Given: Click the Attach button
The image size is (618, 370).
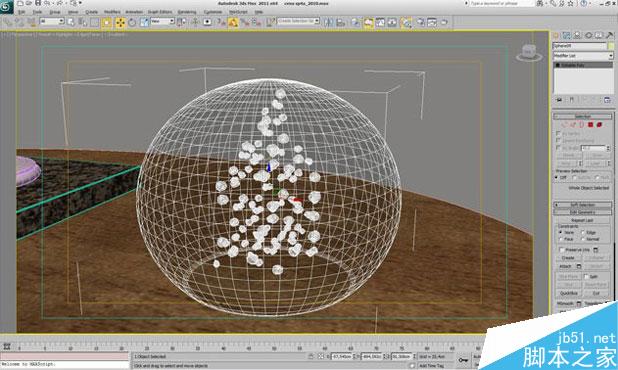Looking at the screenshot, I should pyautogui.click(x=565, y=266).
